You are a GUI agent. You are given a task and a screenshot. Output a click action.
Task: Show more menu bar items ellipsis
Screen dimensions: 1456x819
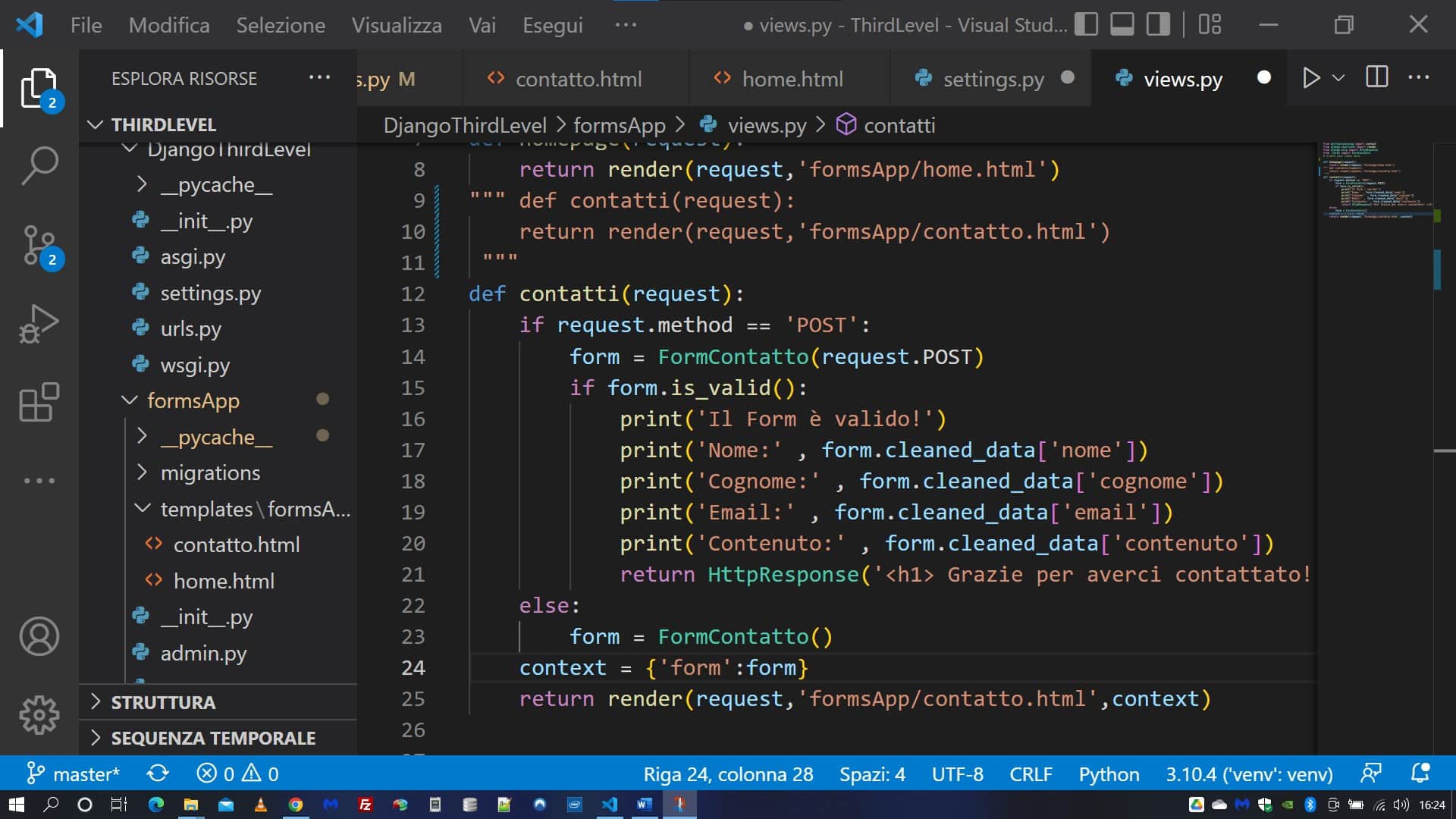(626, 25)
